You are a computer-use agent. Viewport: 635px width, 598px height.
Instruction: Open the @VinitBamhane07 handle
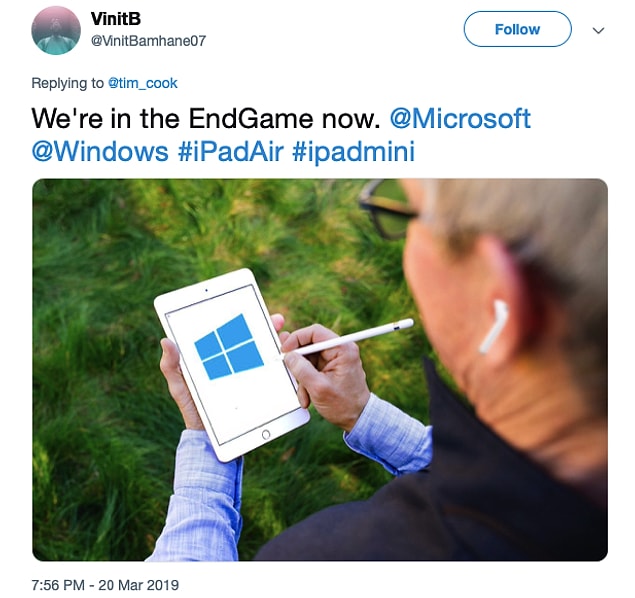(148, 40)
